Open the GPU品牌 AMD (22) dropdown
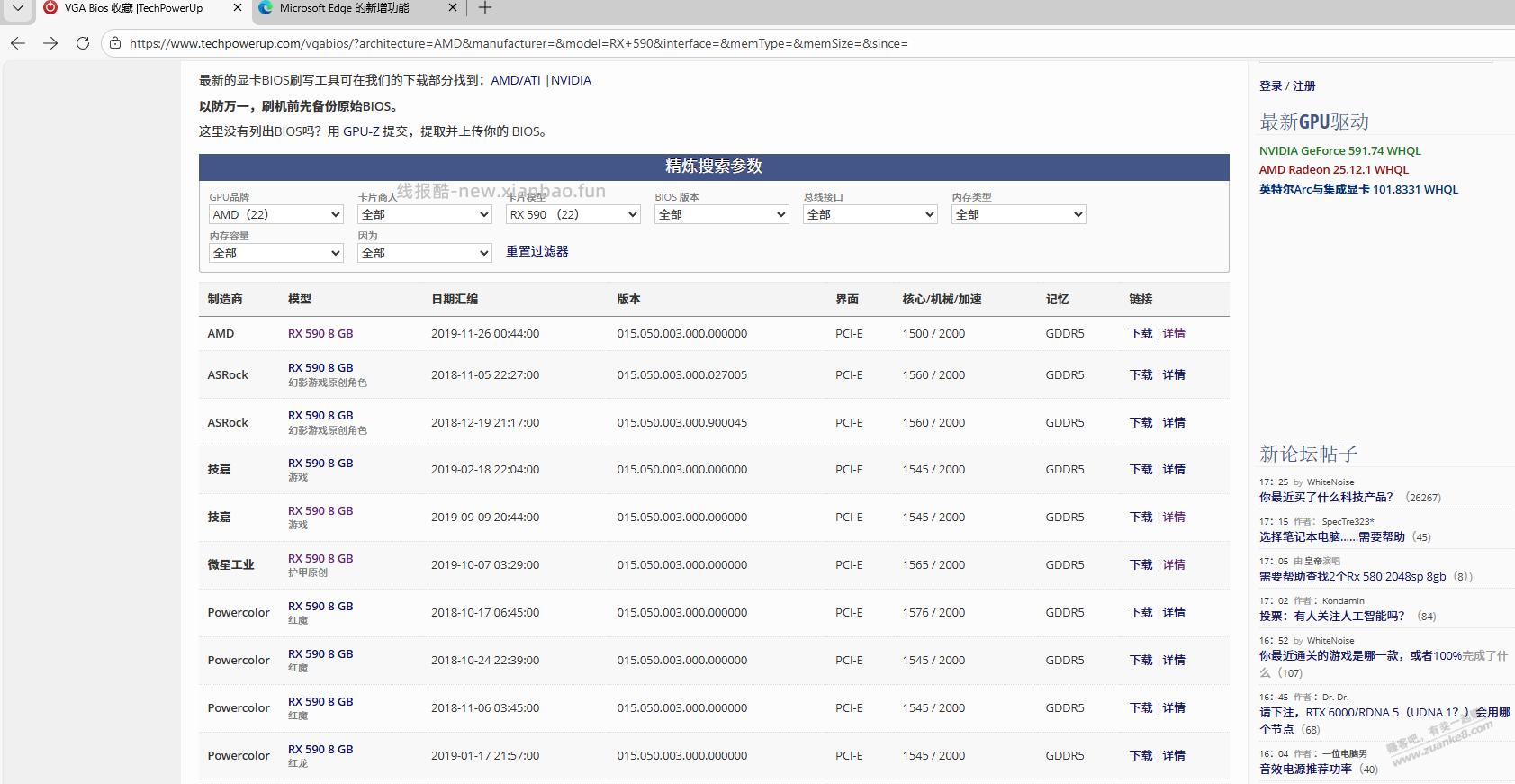Image resolution: width=1515 pixels, height=784 pixels. 275,214
